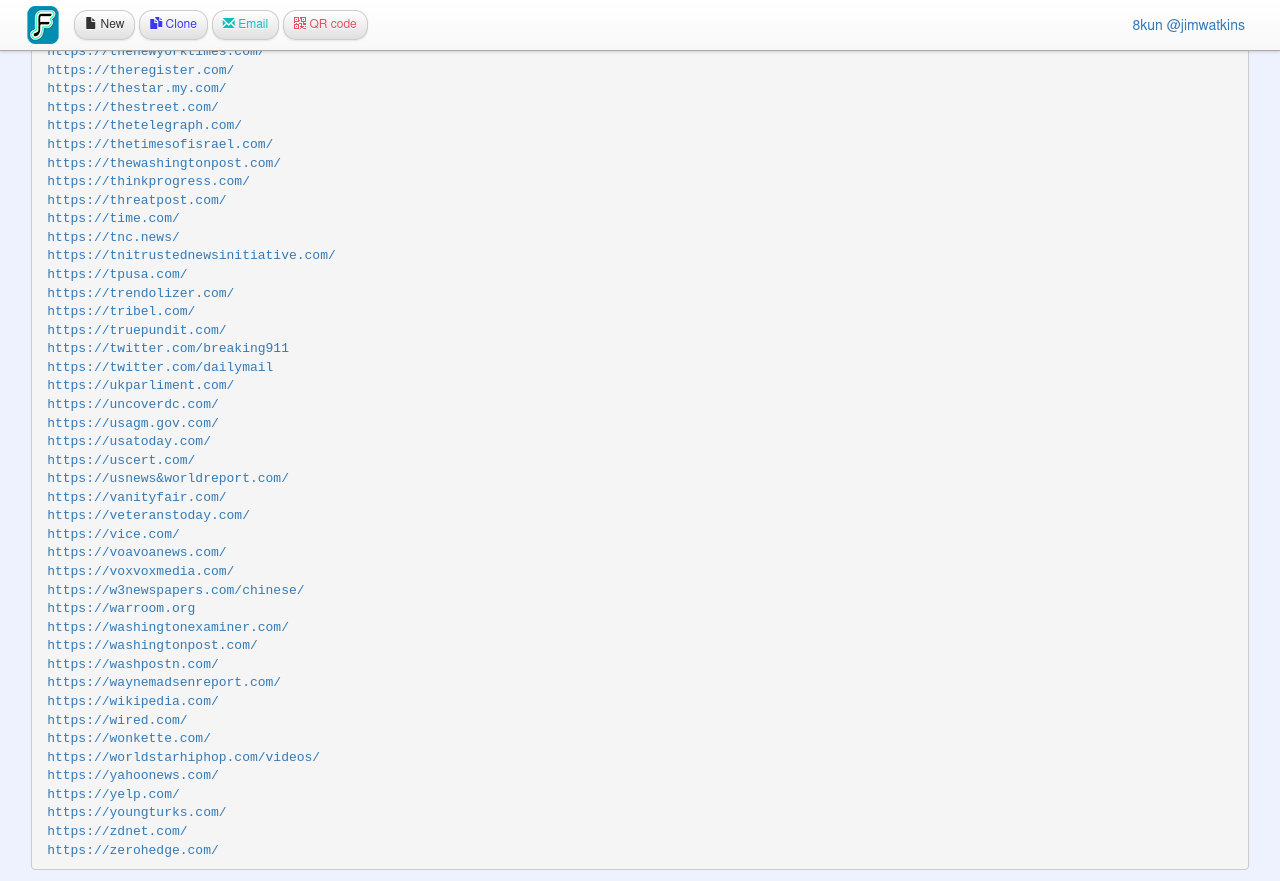This screenshot has height=881, width=1280.
Task: Open https://youngturks.com/ link
Action: [137, 813]
